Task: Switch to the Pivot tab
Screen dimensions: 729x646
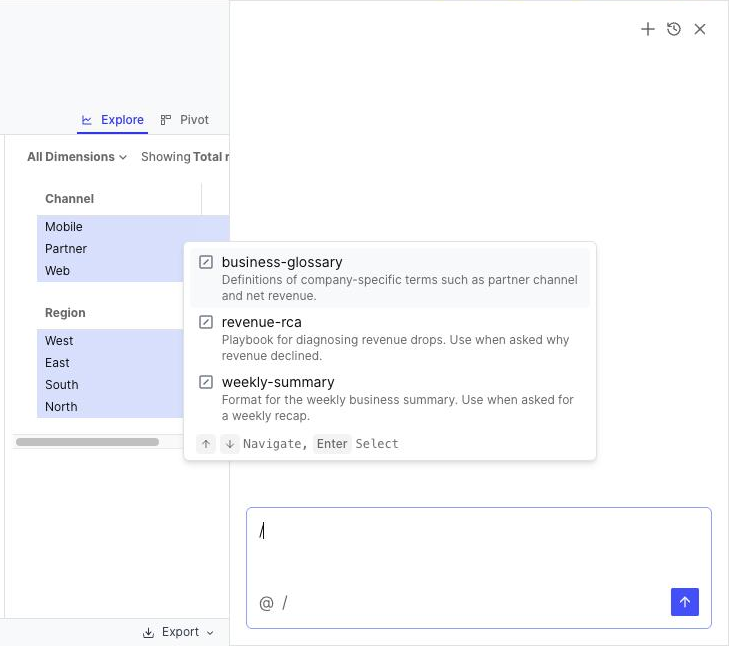Action: (x=185, y=120)
